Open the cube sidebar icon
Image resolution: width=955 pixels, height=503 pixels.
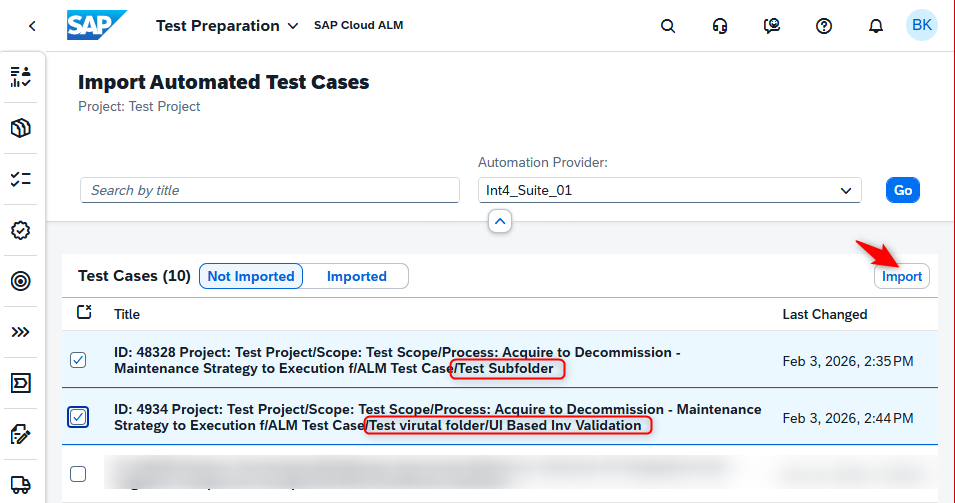point(21,128)
